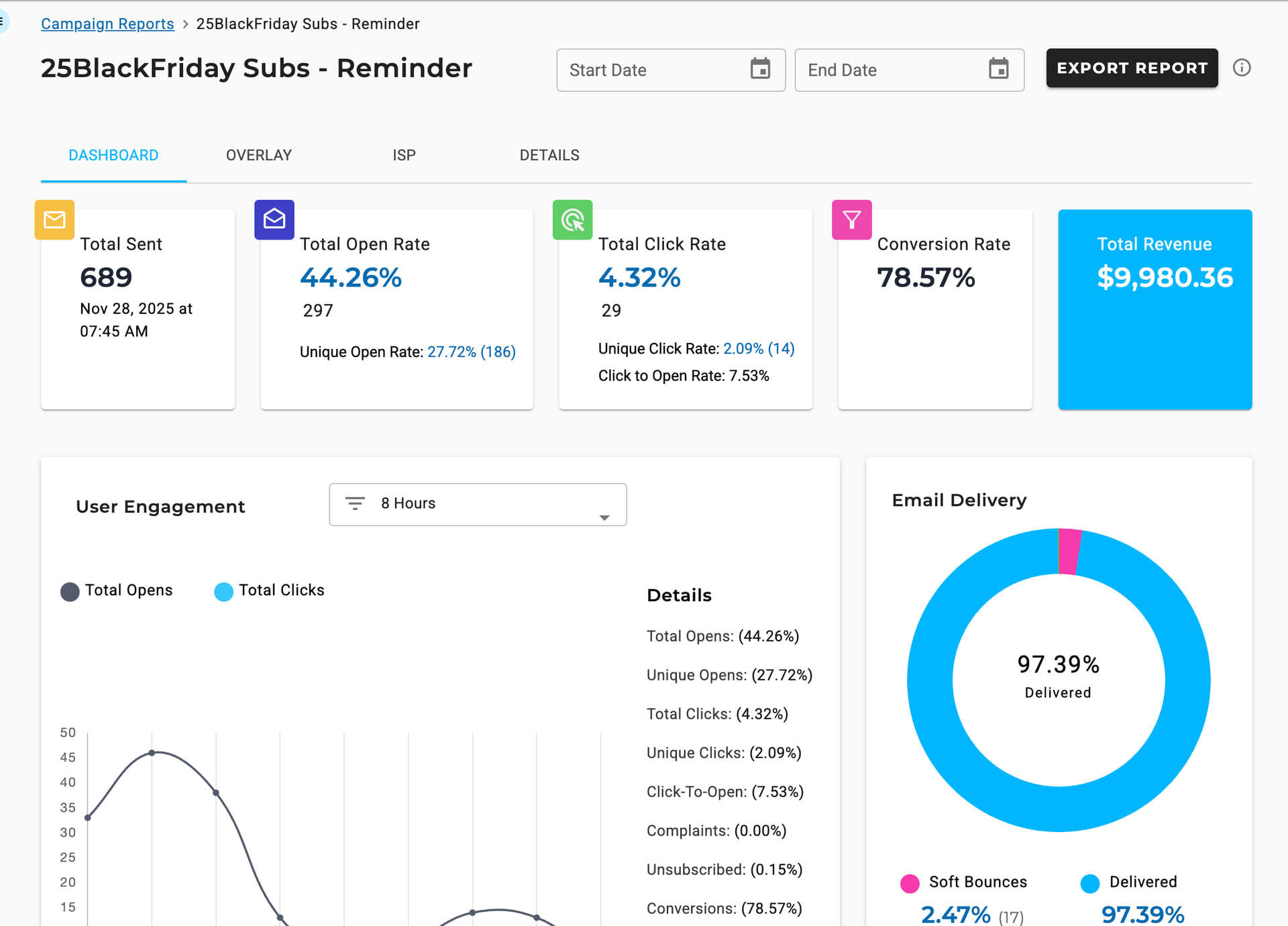
Task: Click the 4.32% Total Click Rate value
Action: 639,277
